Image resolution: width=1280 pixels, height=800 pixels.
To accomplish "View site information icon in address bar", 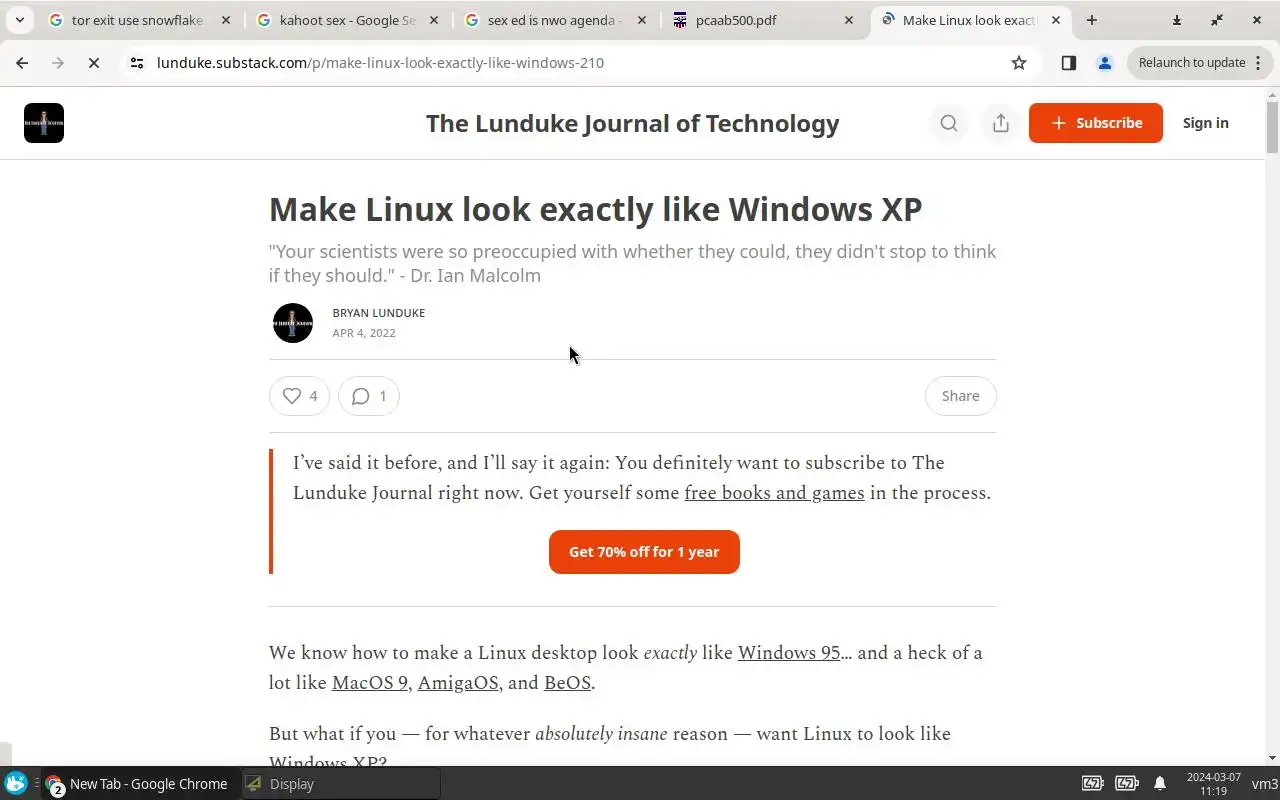I will coord(137,63).
